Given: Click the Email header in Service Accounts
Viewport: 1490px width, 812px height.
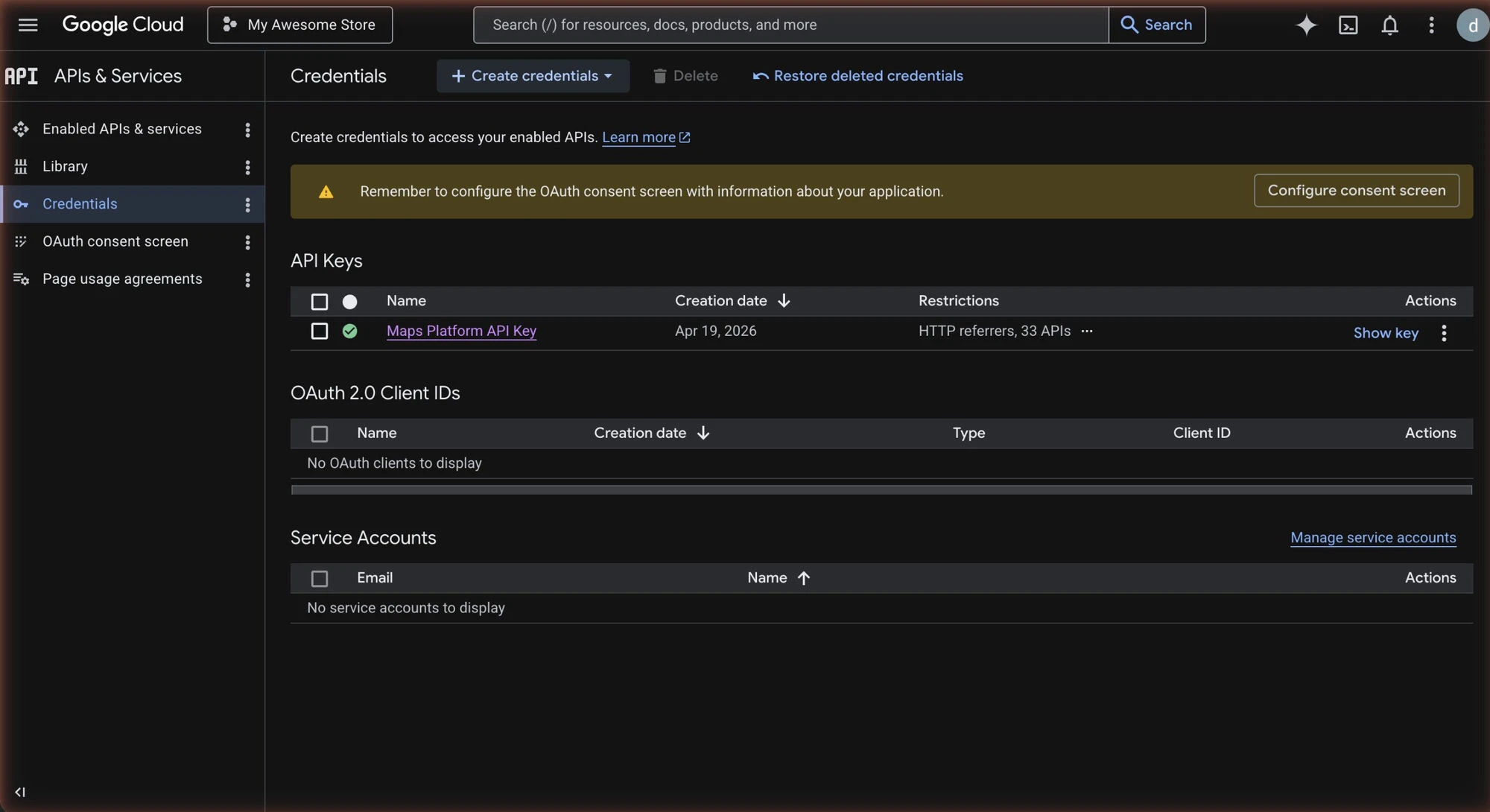Looking at the screenshot, I should [375, 577].
